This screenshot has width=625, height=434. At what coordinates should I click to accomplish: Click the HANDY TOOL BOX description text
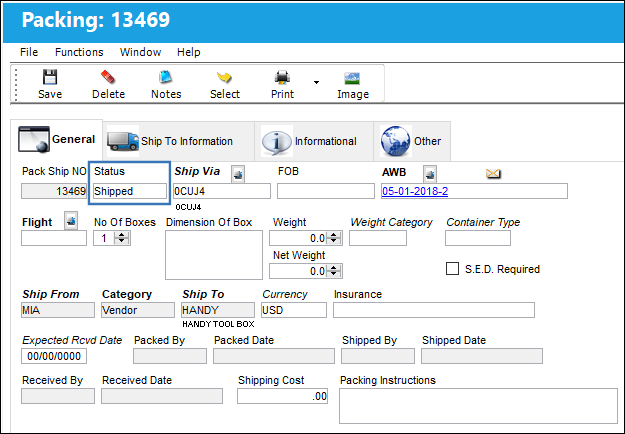pyautogui.click(x=218, y=324)
